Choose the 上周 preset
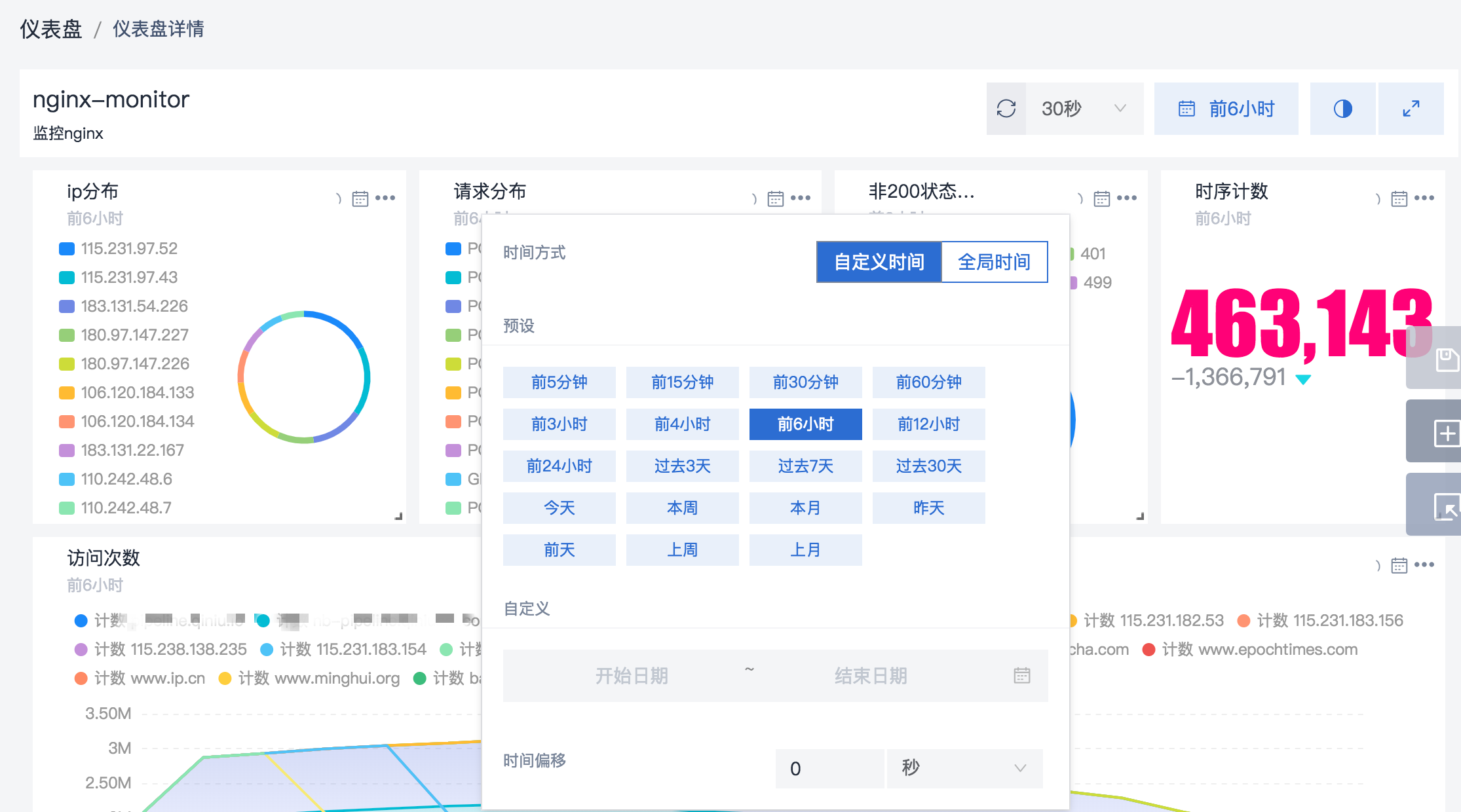This screenshot has height=812, width=1461. (683, 550)
